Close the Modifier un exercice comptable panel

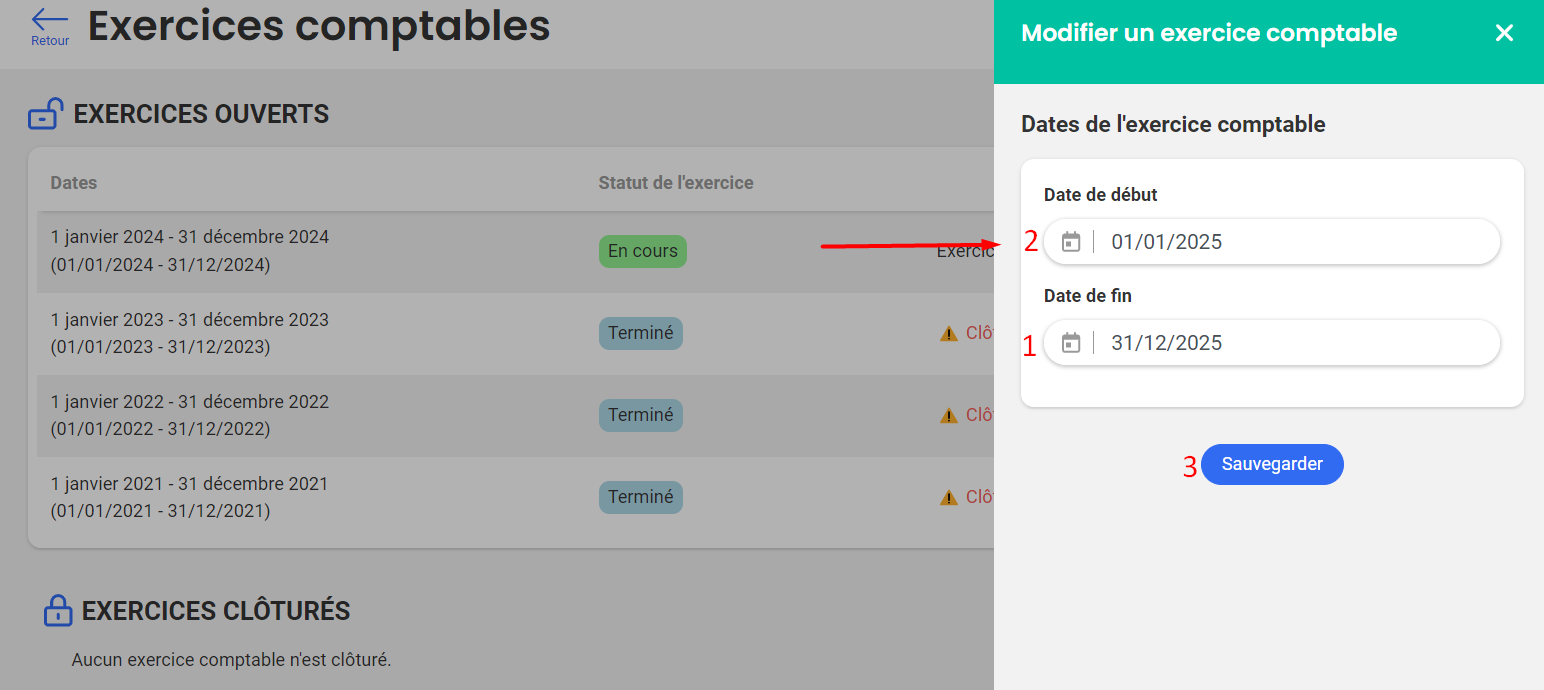pyautogui.click(x=1504, y=33)
